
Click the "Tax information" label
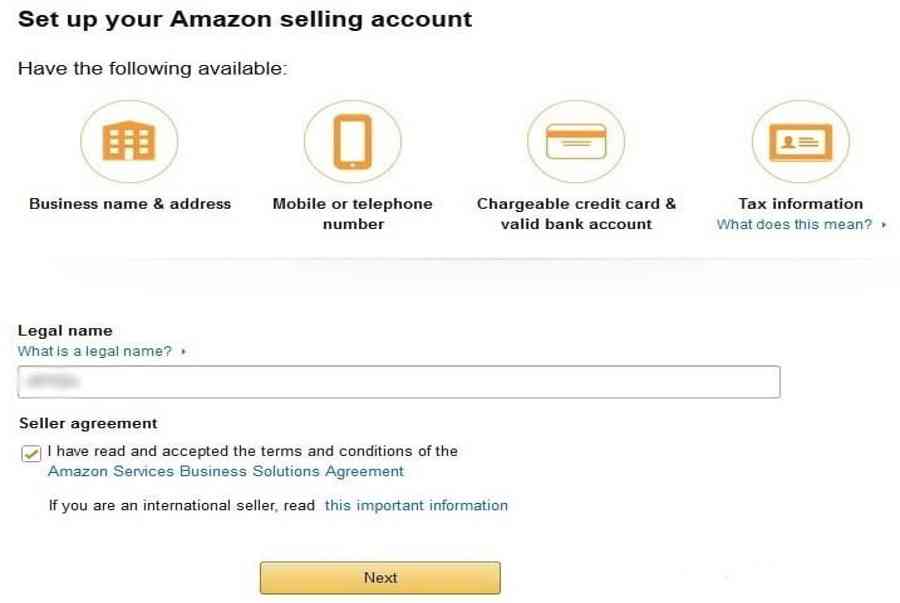(x=800, y=204)
